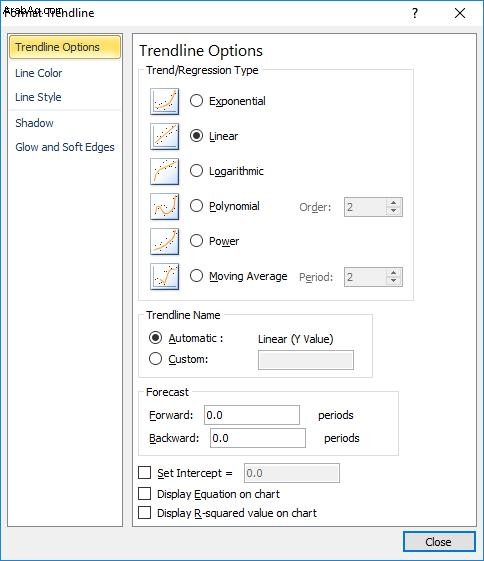Click the Close button
Viewport: 484px width, 561px height.
(x=439, y=542)
